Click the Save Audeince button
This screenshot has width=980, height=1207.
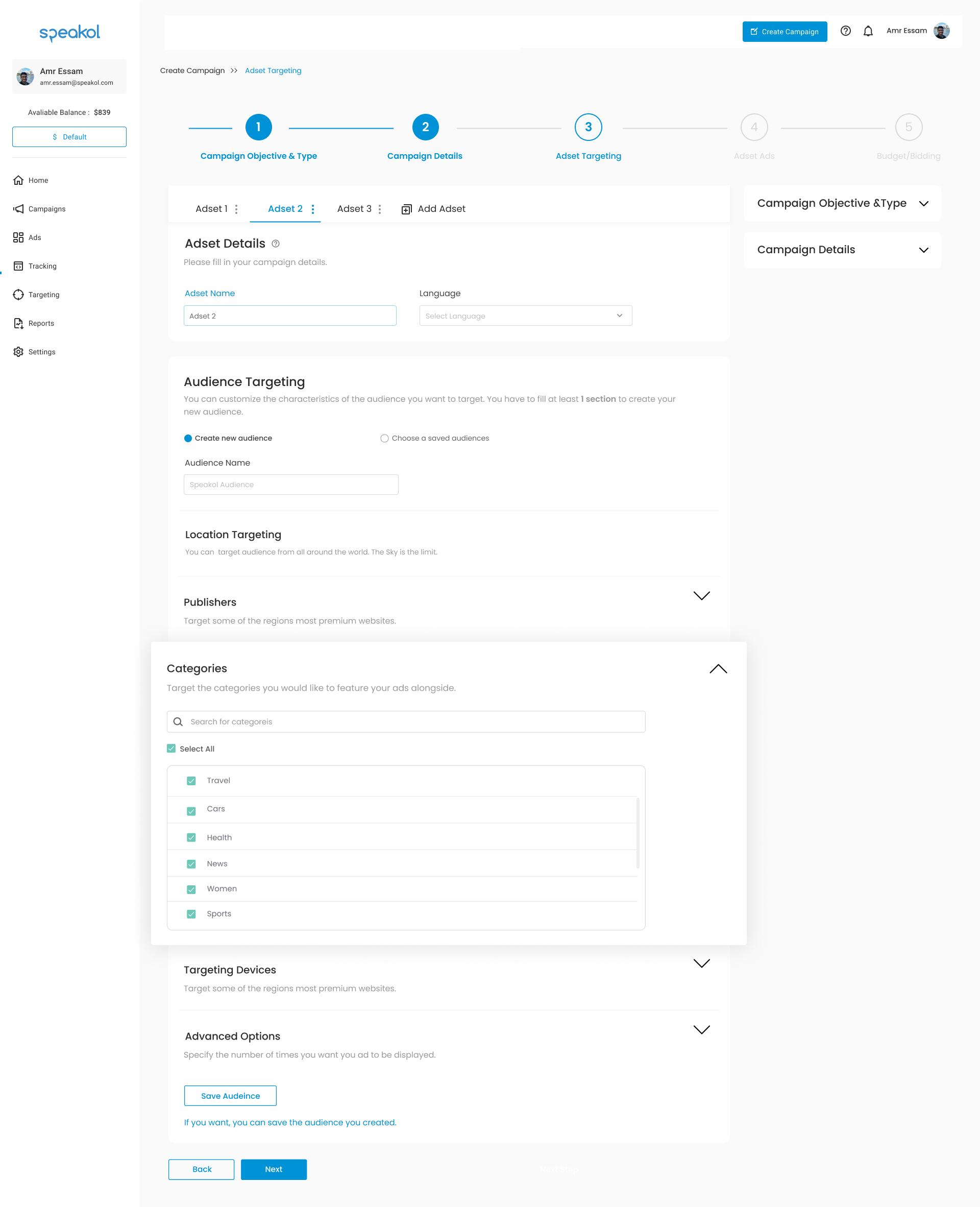click(230, 1096)
